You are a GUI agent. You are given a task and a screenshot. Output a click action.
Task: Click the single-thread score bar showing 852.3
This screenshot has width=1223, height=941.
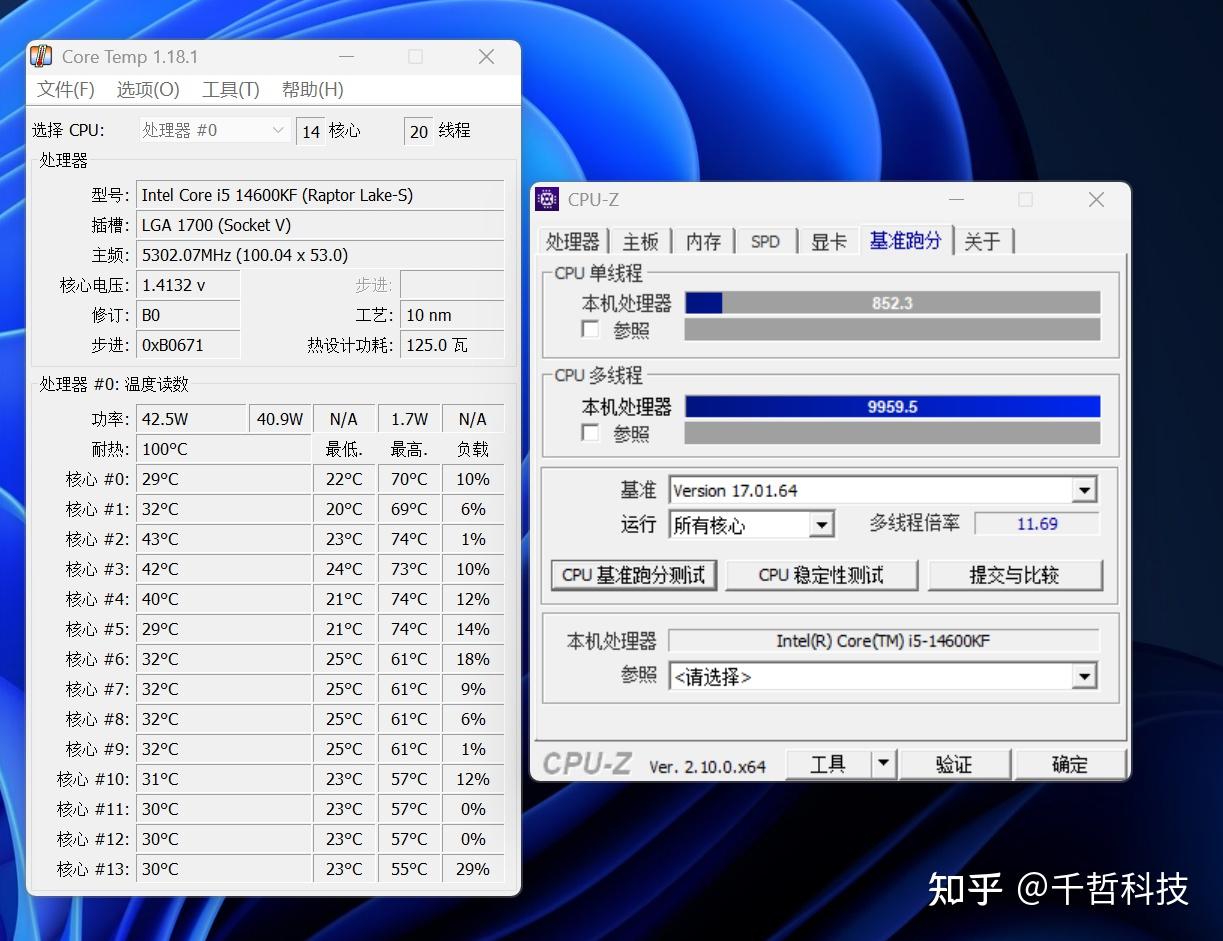pos(892,303)
